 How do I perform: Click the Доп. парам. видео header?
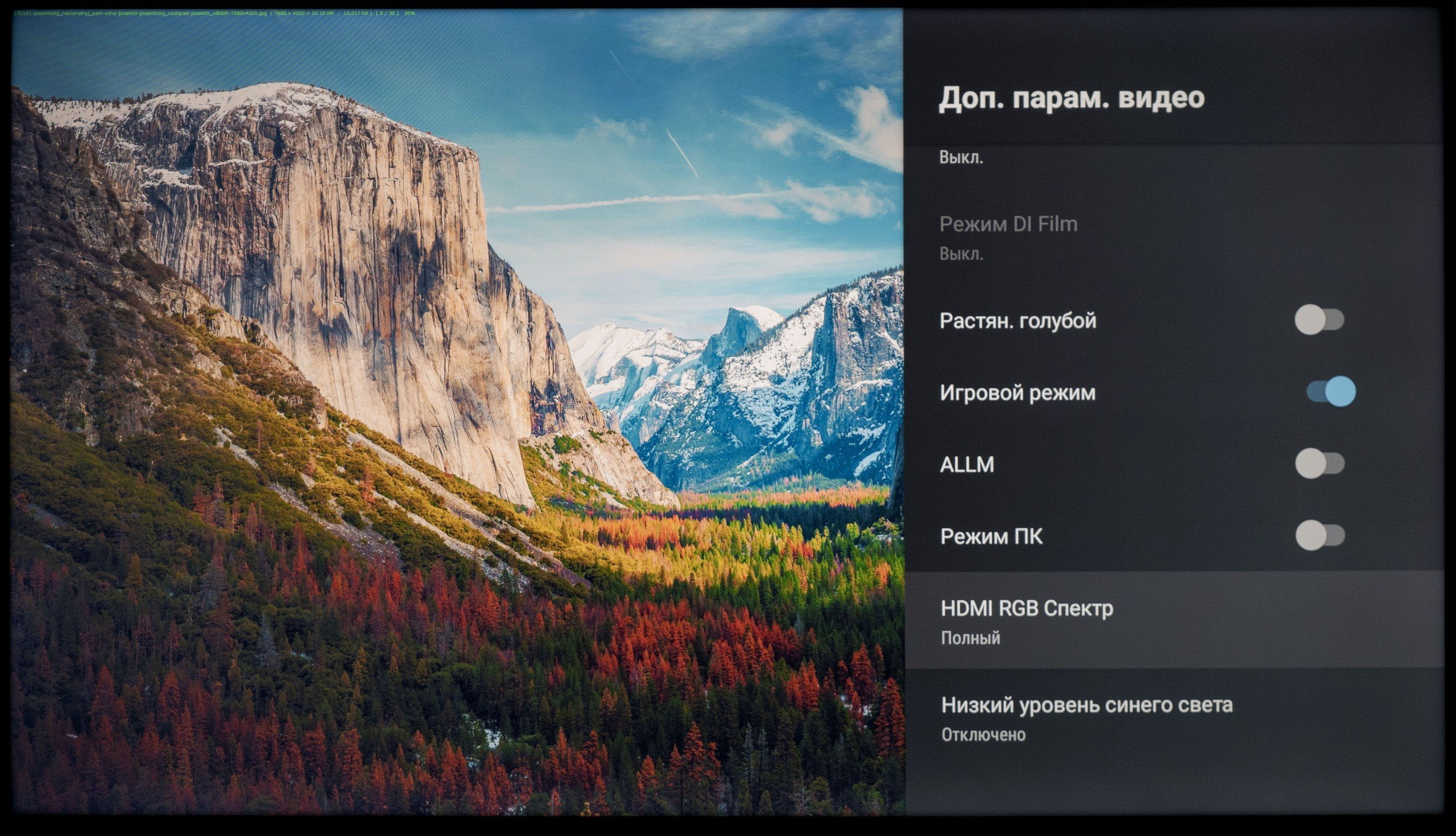[x=1072, y=97]
